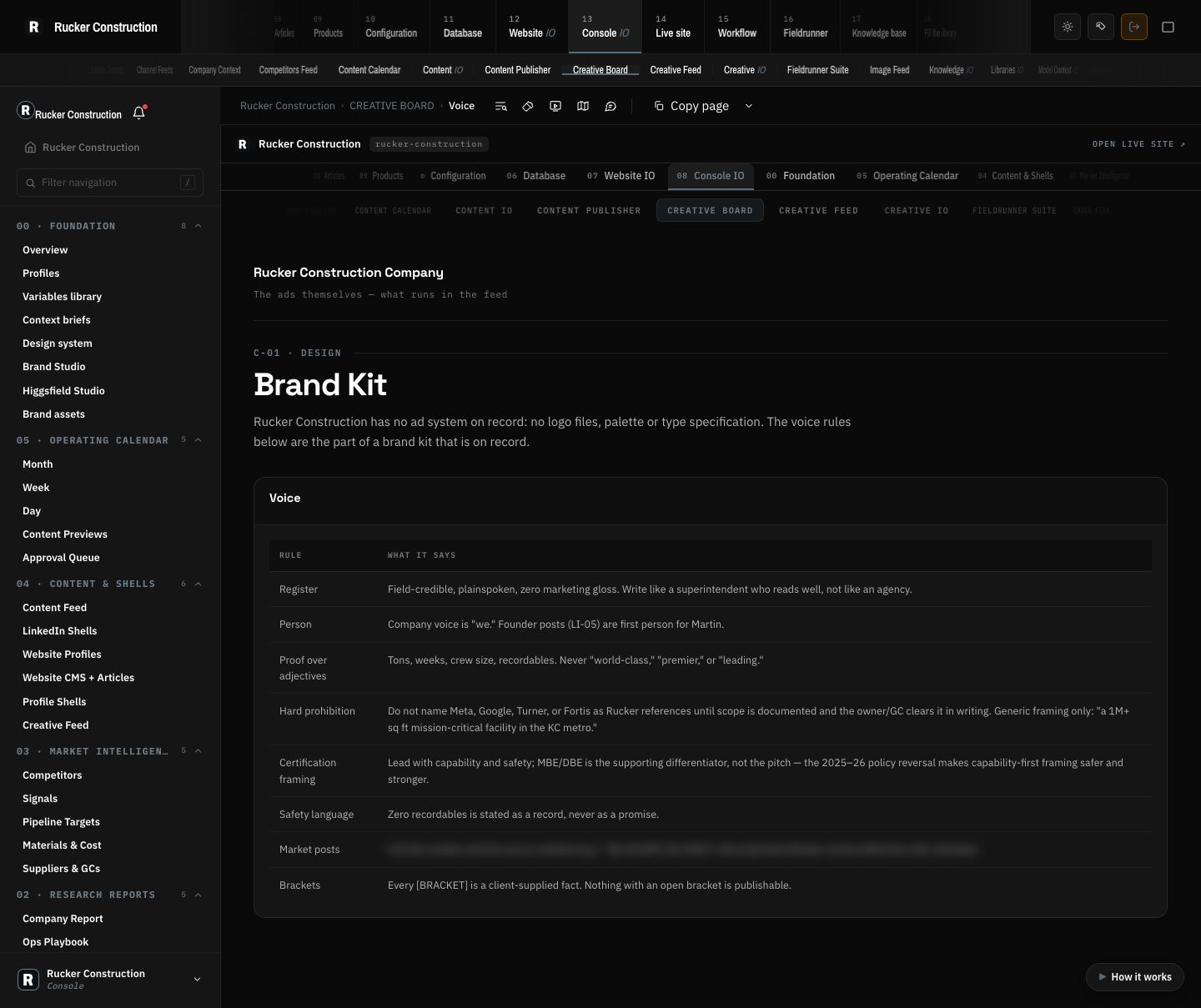Expand the Rucker Construction Console workspace switcher
The image size is (1201, 1008).
coord(110,980)
